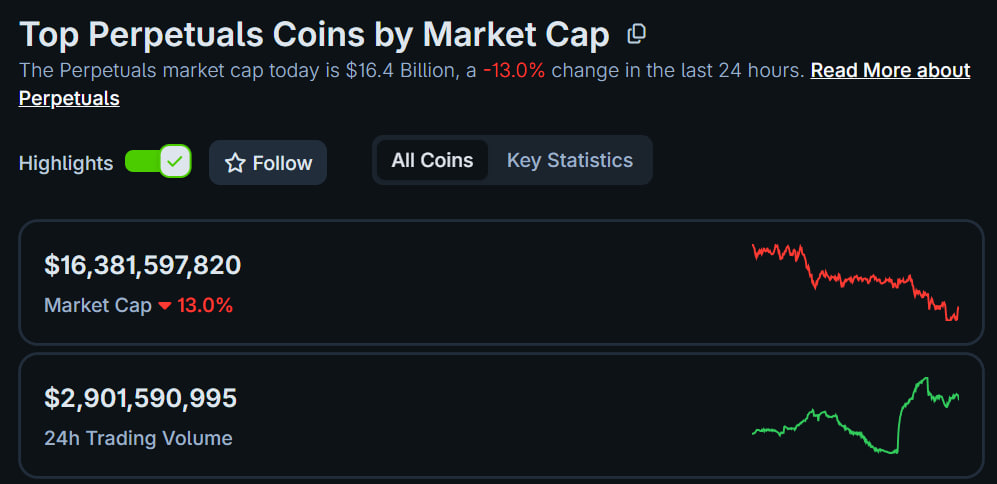Click the red market cap sparkline chart
The width and height of the screenshot is (997, 484).
pos(855,283)
